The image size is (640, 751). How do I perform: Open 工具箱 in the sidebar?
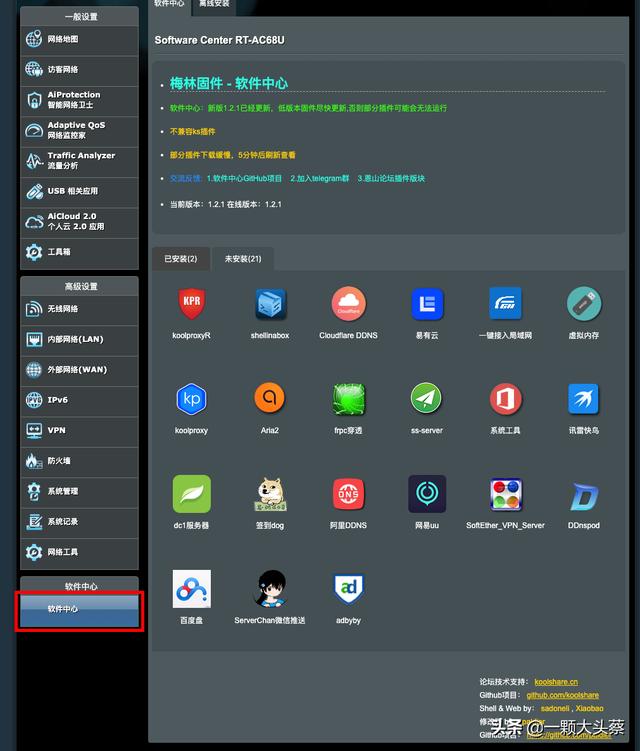tap(80, 252)
